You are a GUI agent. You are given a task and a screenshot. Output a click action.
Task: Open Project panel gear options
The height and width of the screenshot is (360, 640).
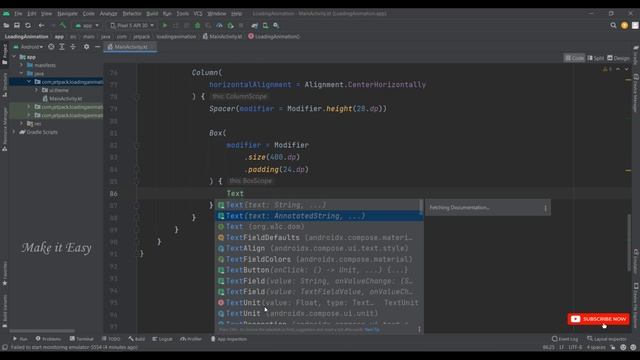pyautogui.click(x=86, y=47)
